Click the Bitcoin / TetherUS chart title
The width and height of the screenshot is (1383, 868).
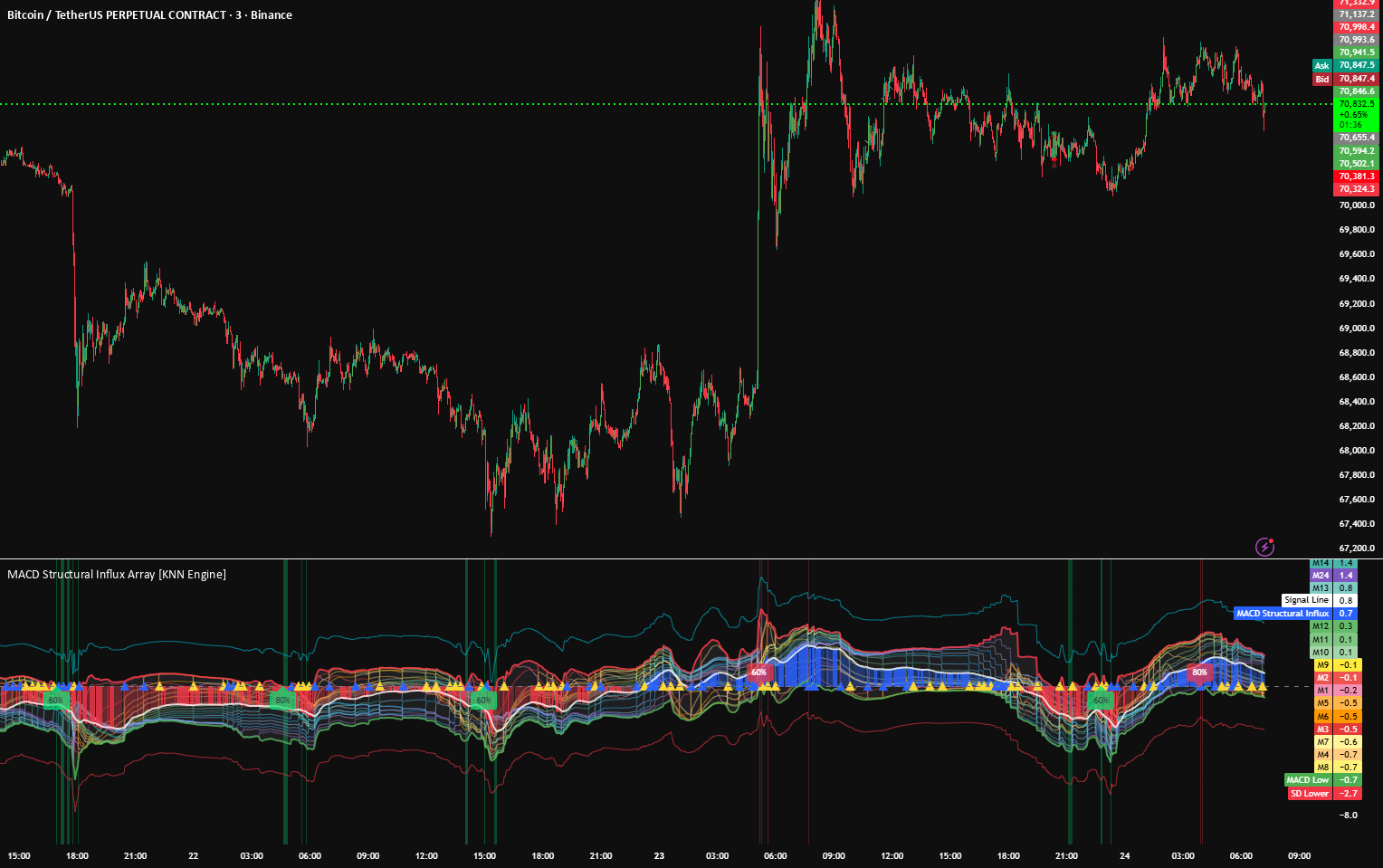point(149,14)
